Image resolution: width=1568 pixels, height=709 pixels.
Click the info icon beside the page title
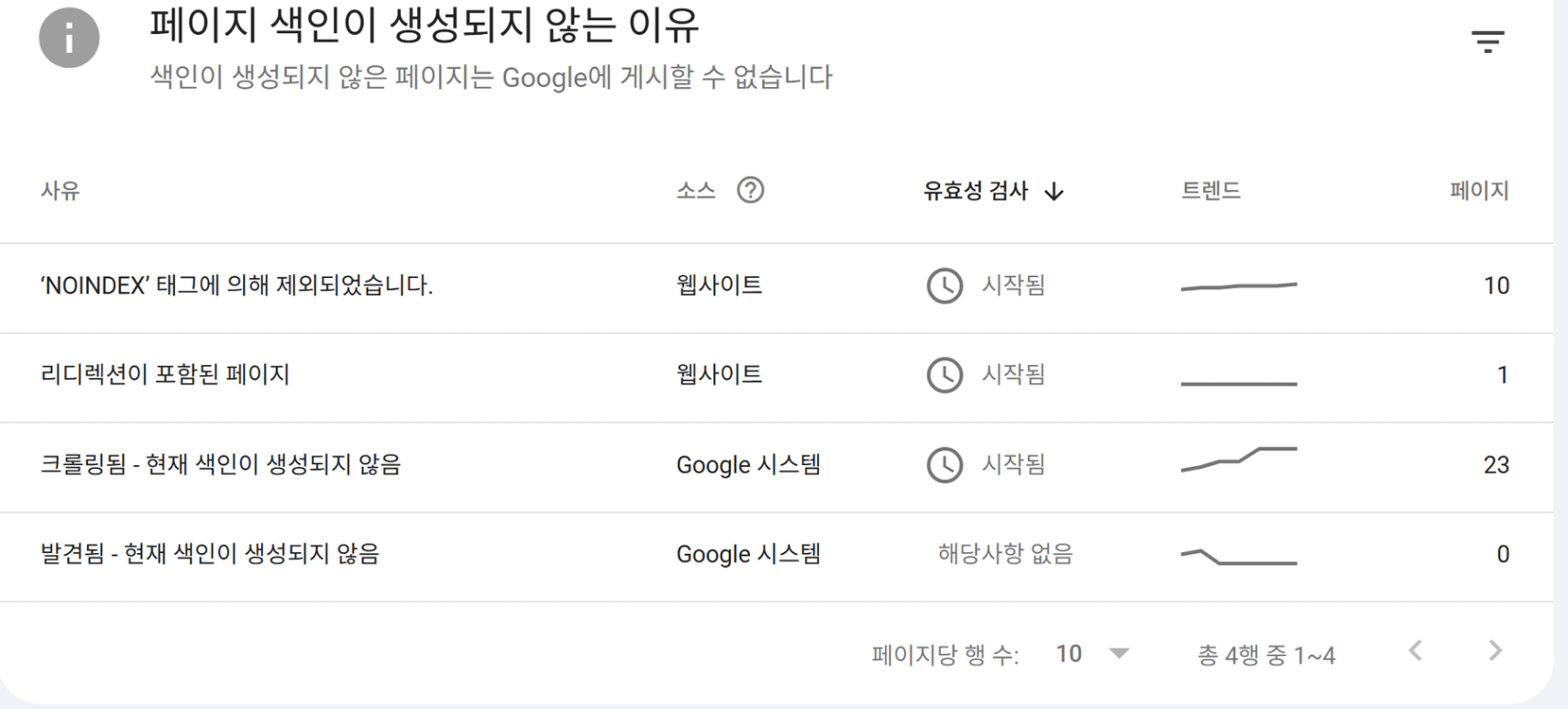coord(69,39)
